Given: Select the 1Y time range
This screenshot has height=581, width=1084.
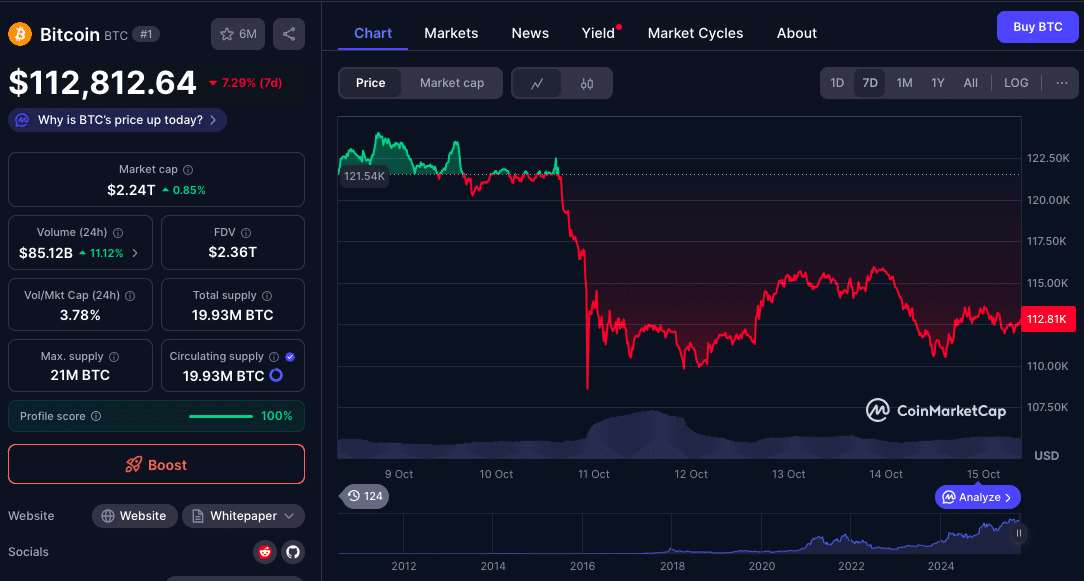Looking at the screenshot, I should tap(937, 83).
